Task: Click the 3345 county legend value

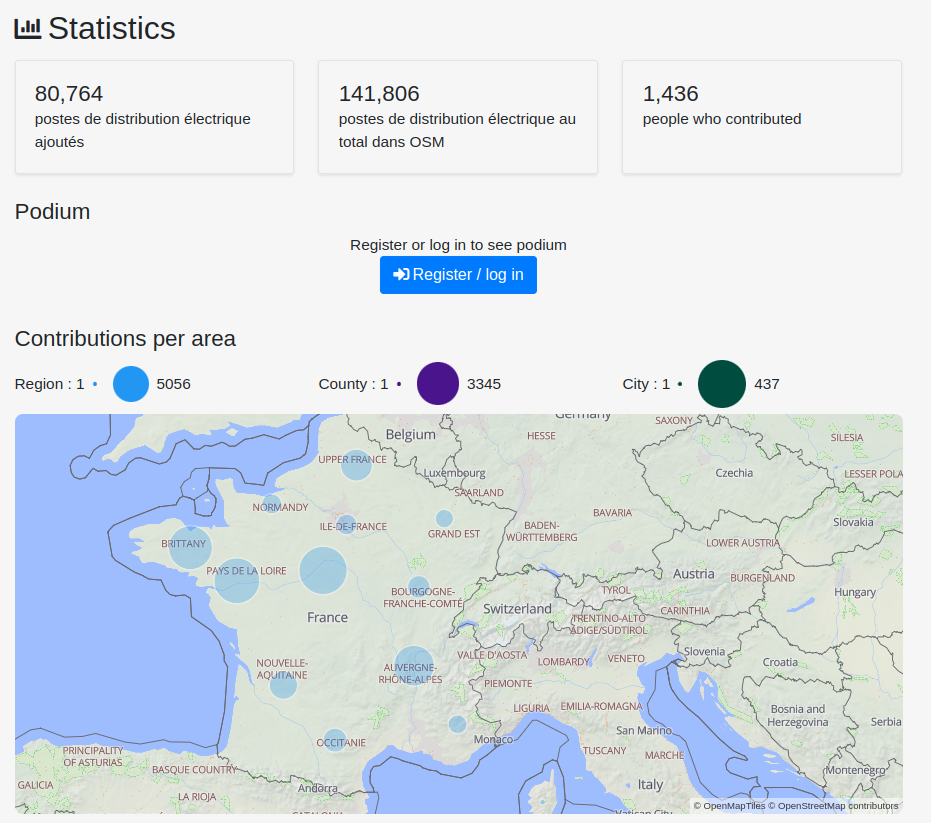Action: [484, 384]
